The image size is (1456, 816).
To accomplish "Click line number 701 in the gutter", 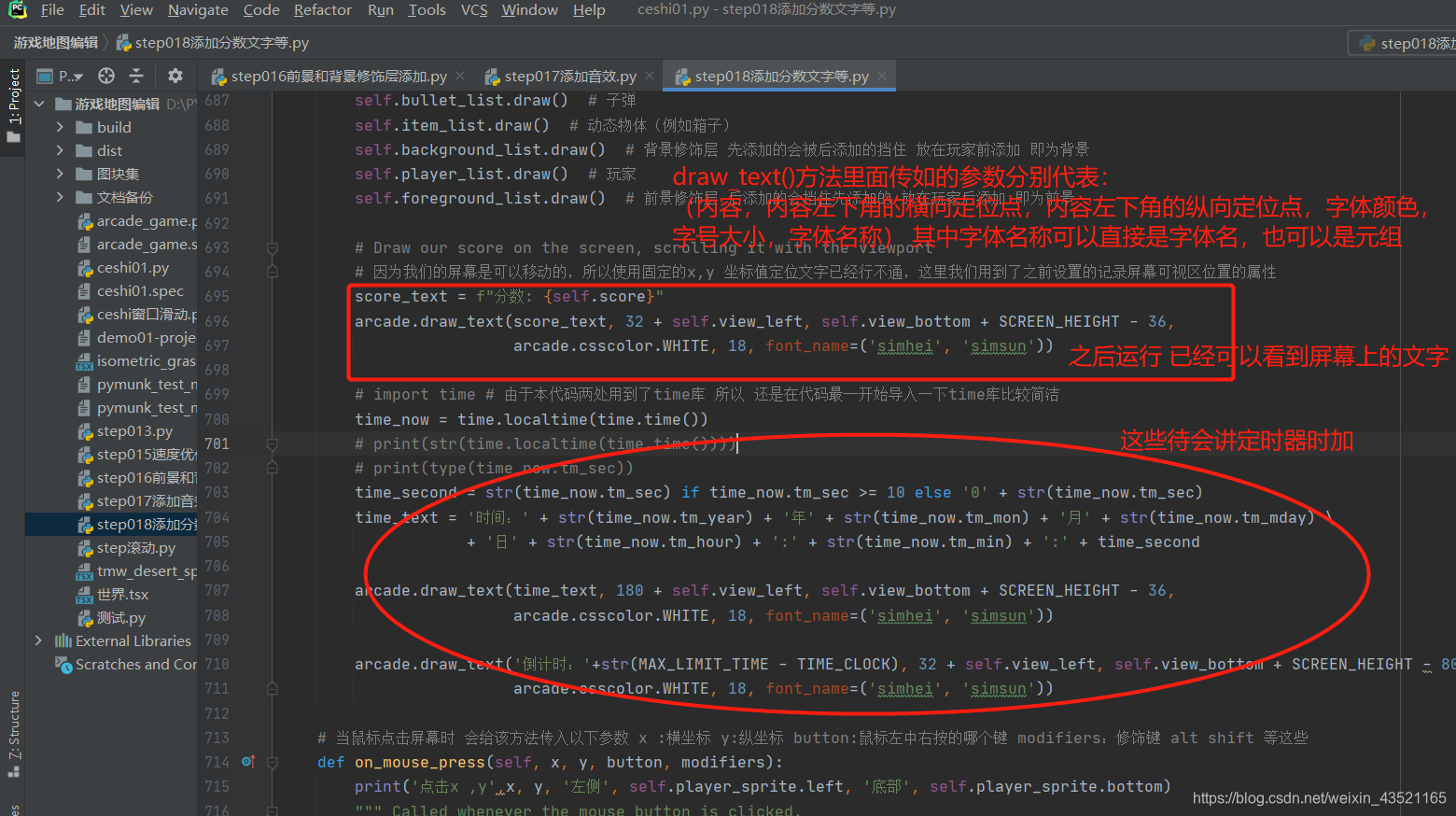I will 217,443.
